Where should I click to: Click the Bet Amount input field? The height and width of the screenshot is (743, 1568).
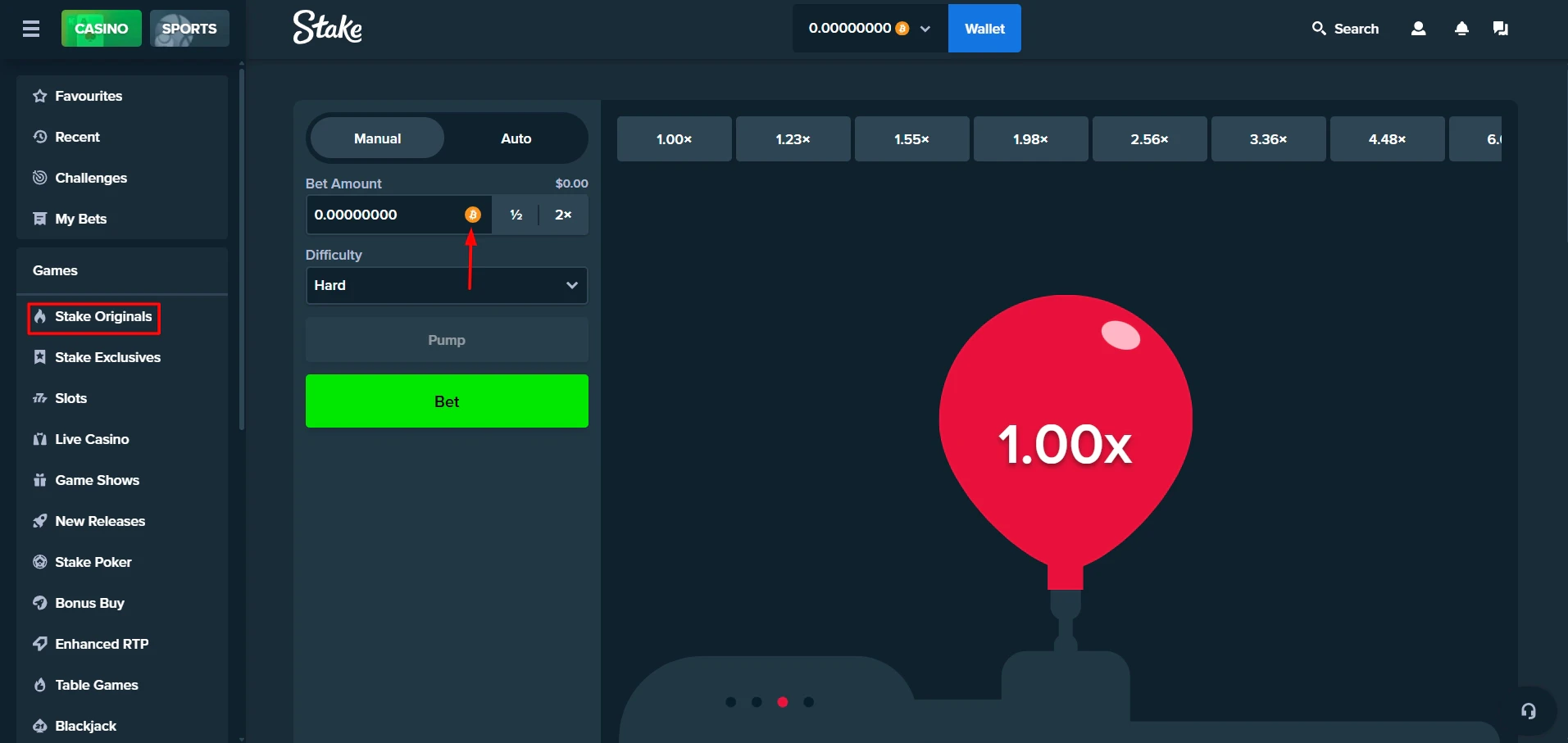398,215
